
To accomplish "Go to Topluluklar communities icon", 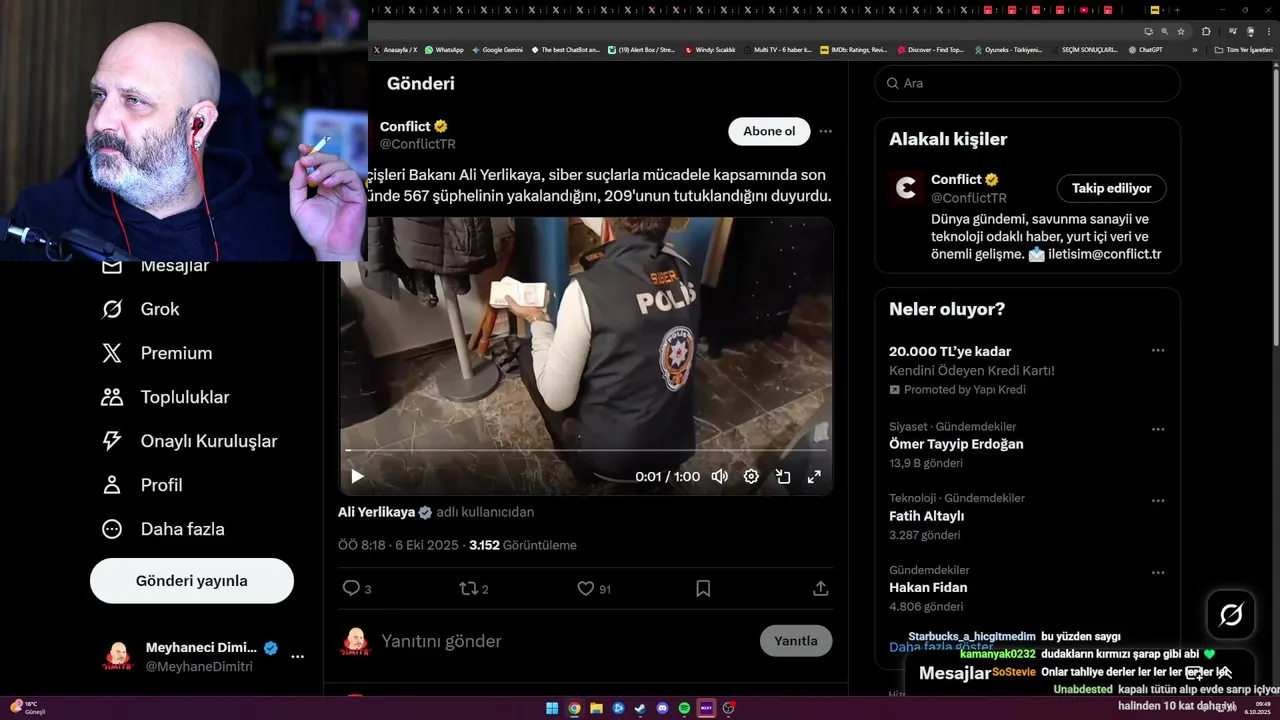I will click(x=112, y=397).
